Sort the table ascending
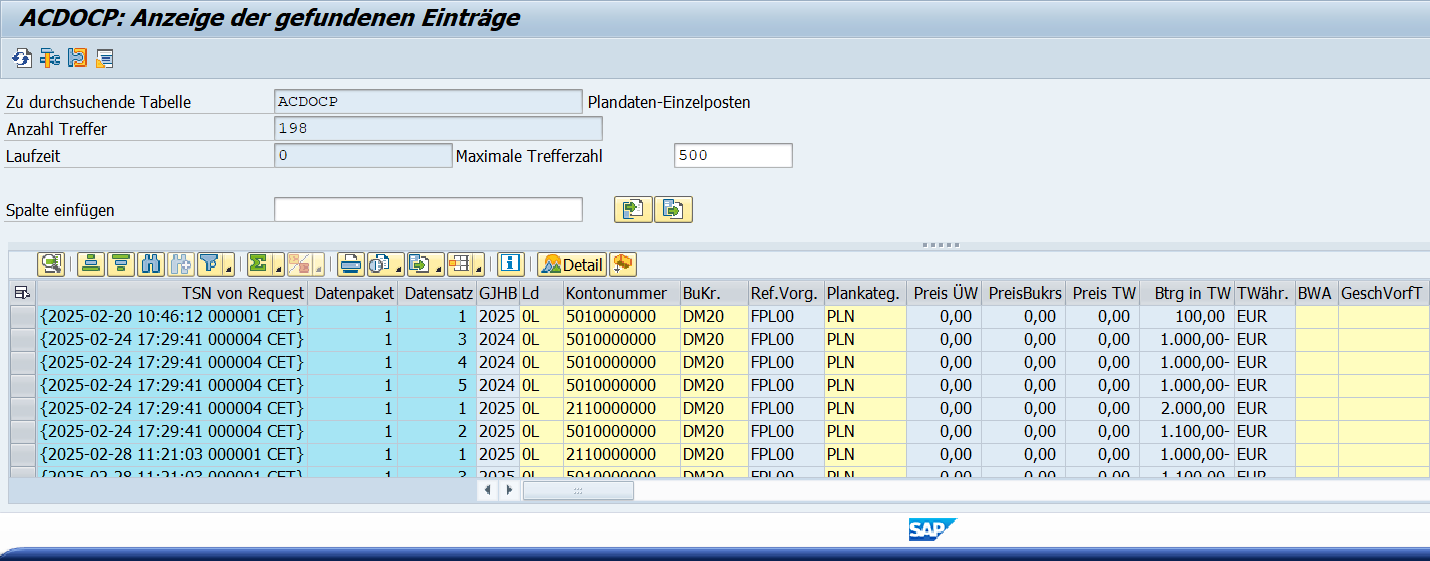Viewport: 1430px width, 561px height. (92, 264)
